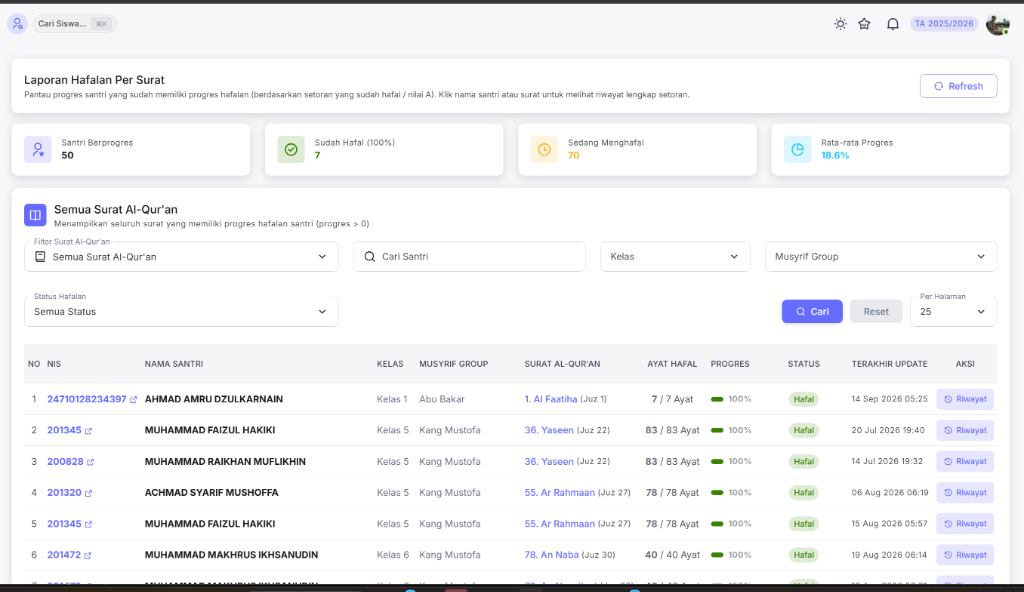This screenshot has height=592, width=1024.
Task: Click Riwayat for Muhammad Raikhan Muflikhin
Action: click(x=965, y=461)
